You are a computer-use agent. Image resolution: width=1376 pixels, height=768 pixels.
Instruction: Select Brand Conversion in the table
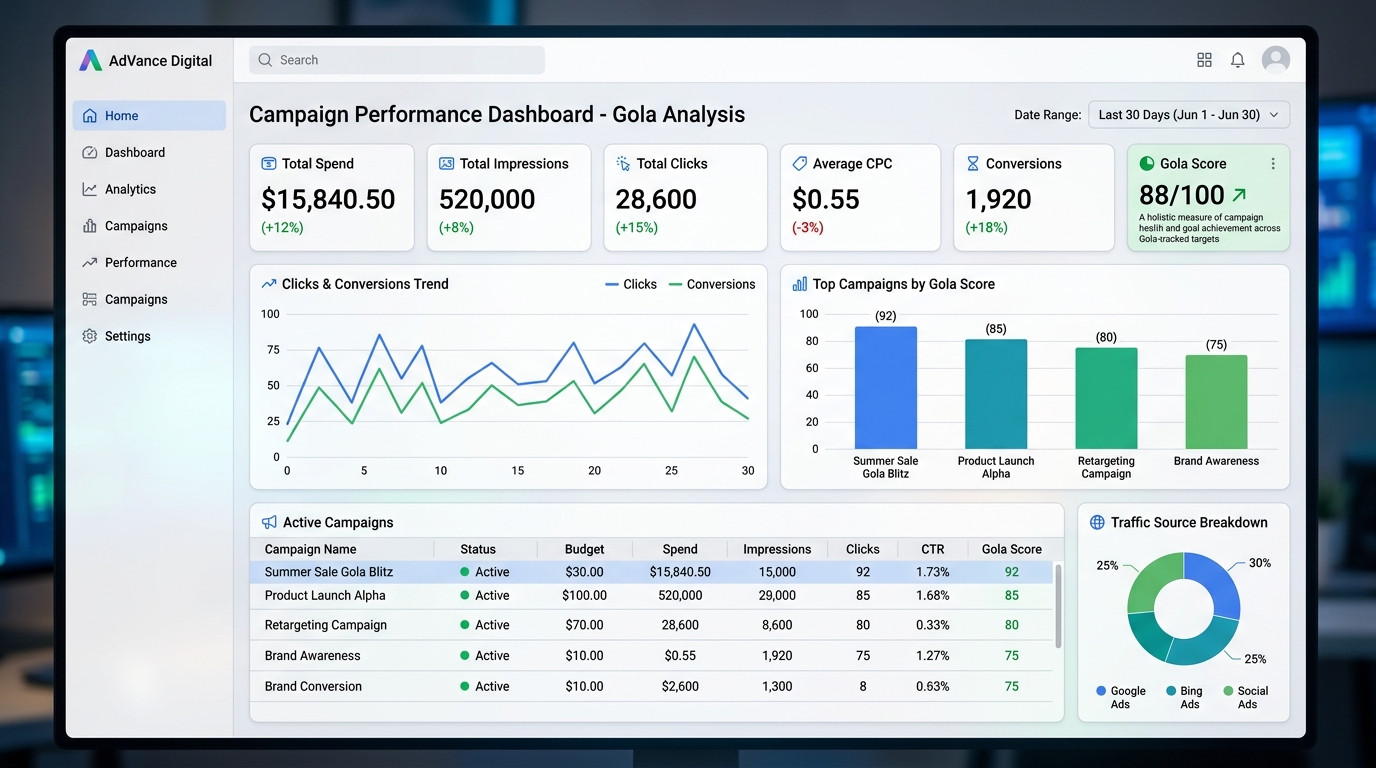314,687
